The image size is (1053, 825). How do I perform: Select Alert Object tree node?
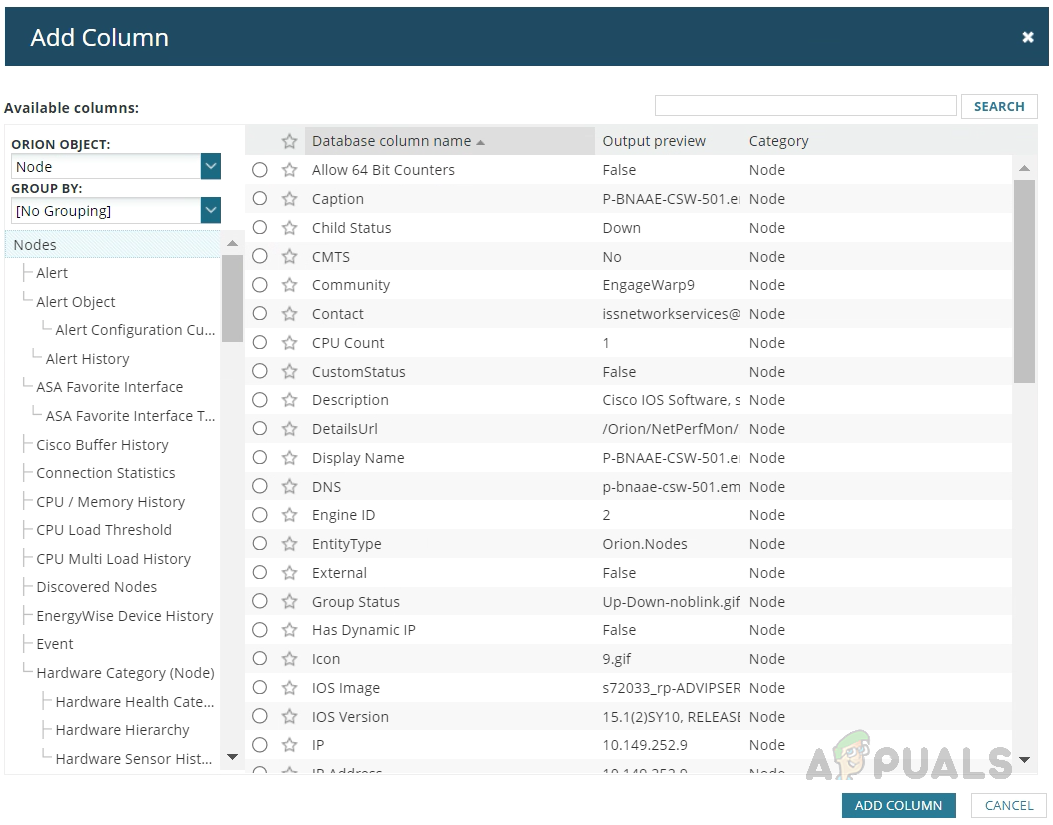(76, 302)
